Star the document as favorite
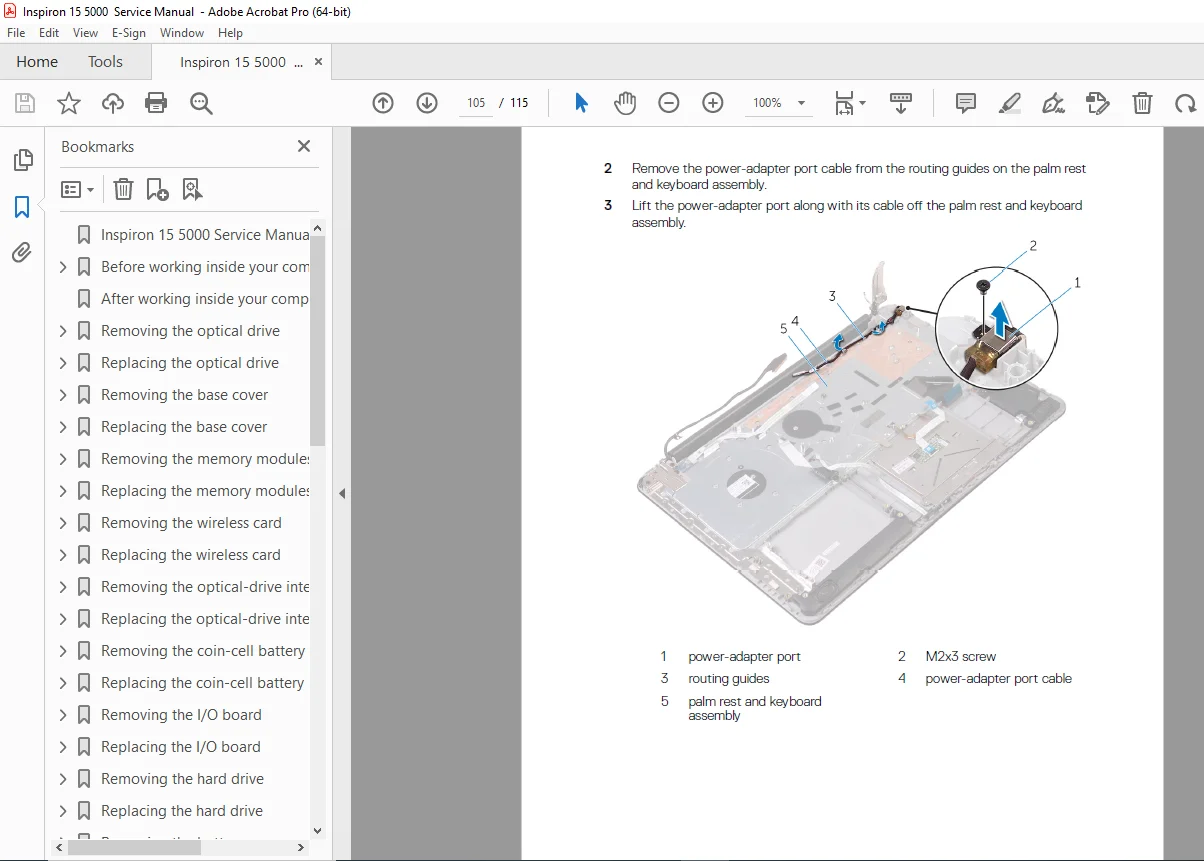This screenshot has height=861, width=1204. click(69, 103)
